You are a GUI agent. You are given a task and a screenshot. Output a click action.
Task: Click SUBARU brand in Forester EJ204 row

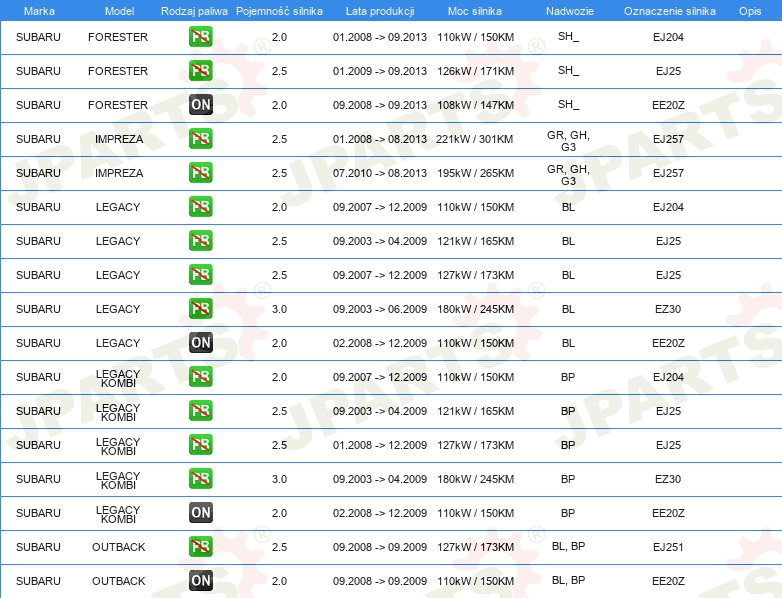pyautogui.click(x=38, y=37)
